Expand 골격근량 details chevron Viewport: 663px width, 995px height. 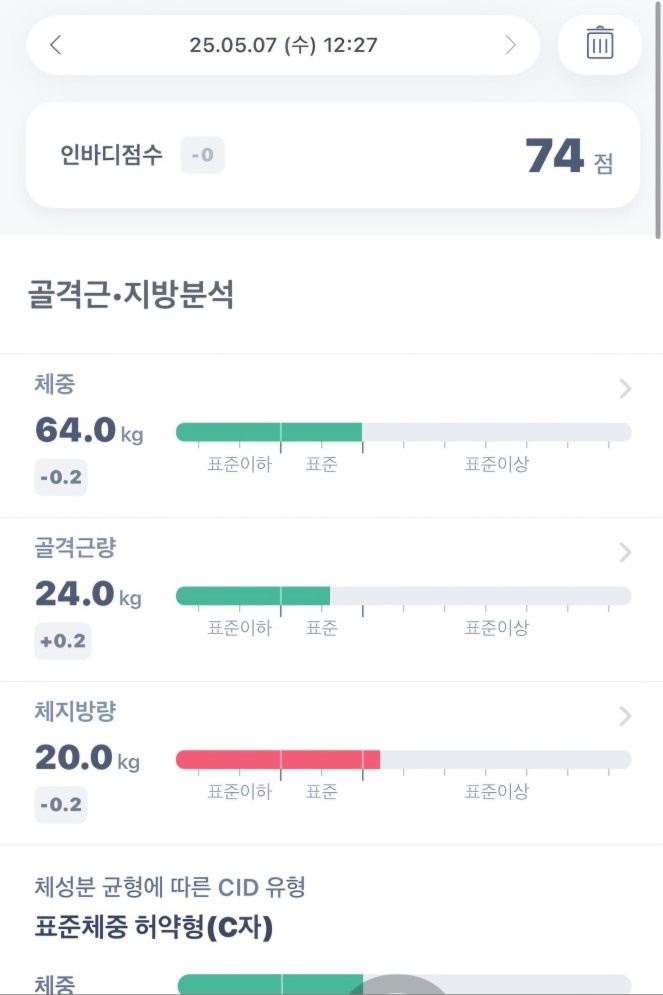(625, 552)
